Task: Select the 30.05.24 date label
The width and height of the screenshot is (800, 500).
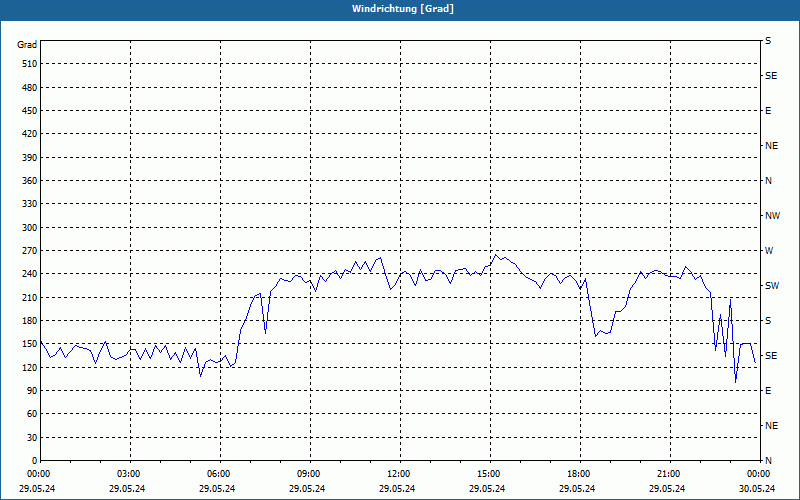Action: [x=757, y=489]
